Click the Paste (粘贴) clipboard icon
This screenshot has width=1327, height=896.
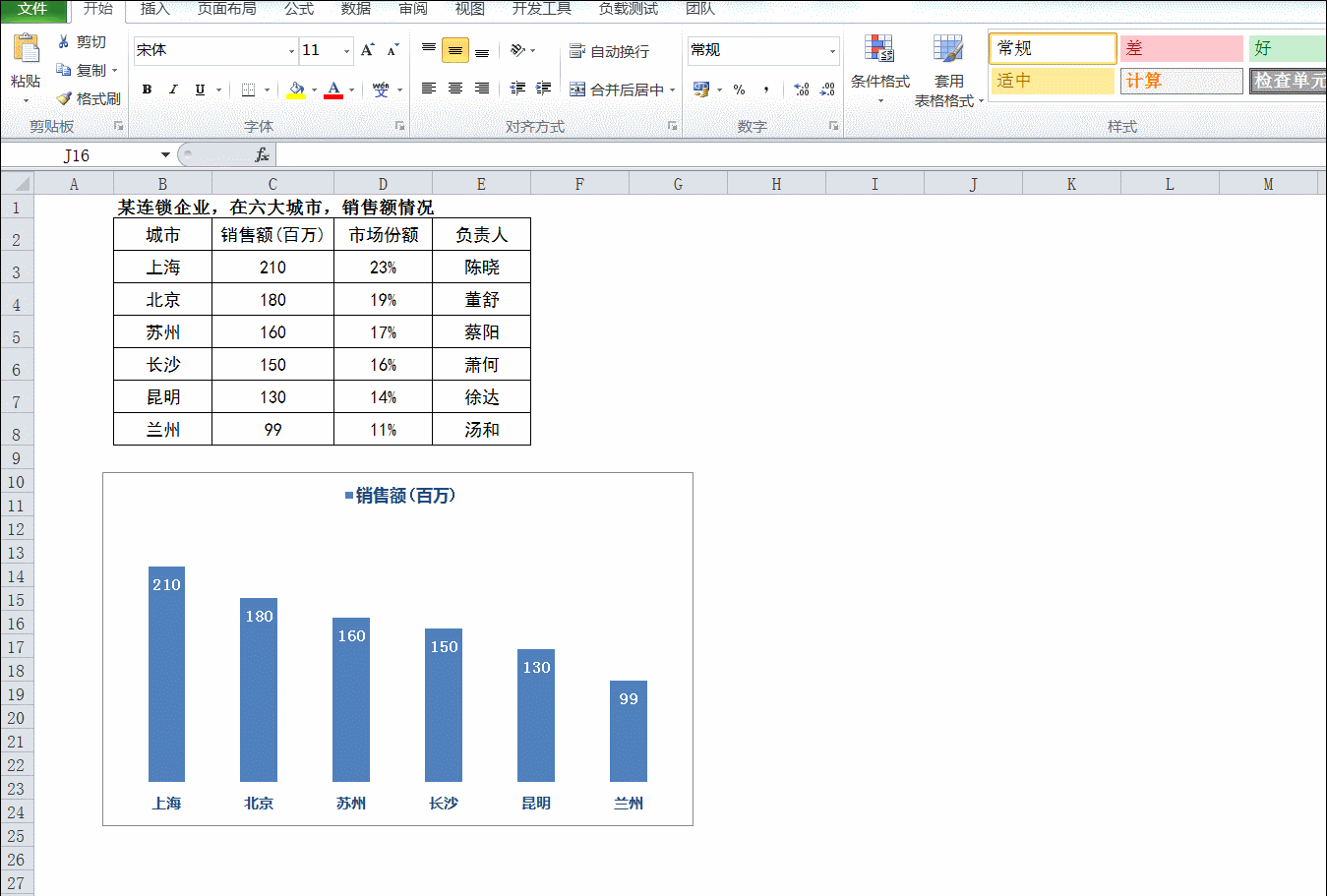26,49
